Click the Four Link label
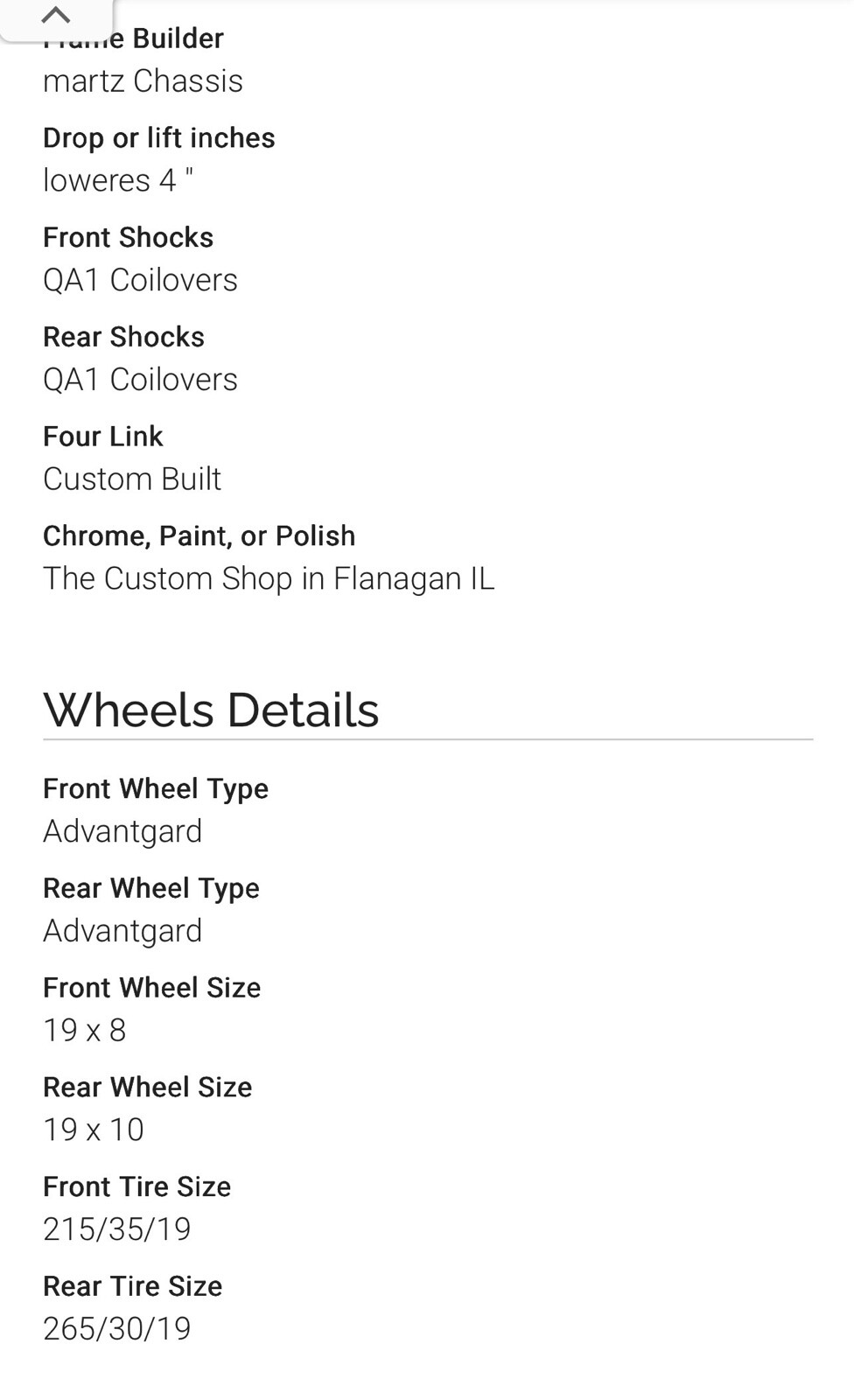The width and height of the screenshot is (854, 1400). 103,437
